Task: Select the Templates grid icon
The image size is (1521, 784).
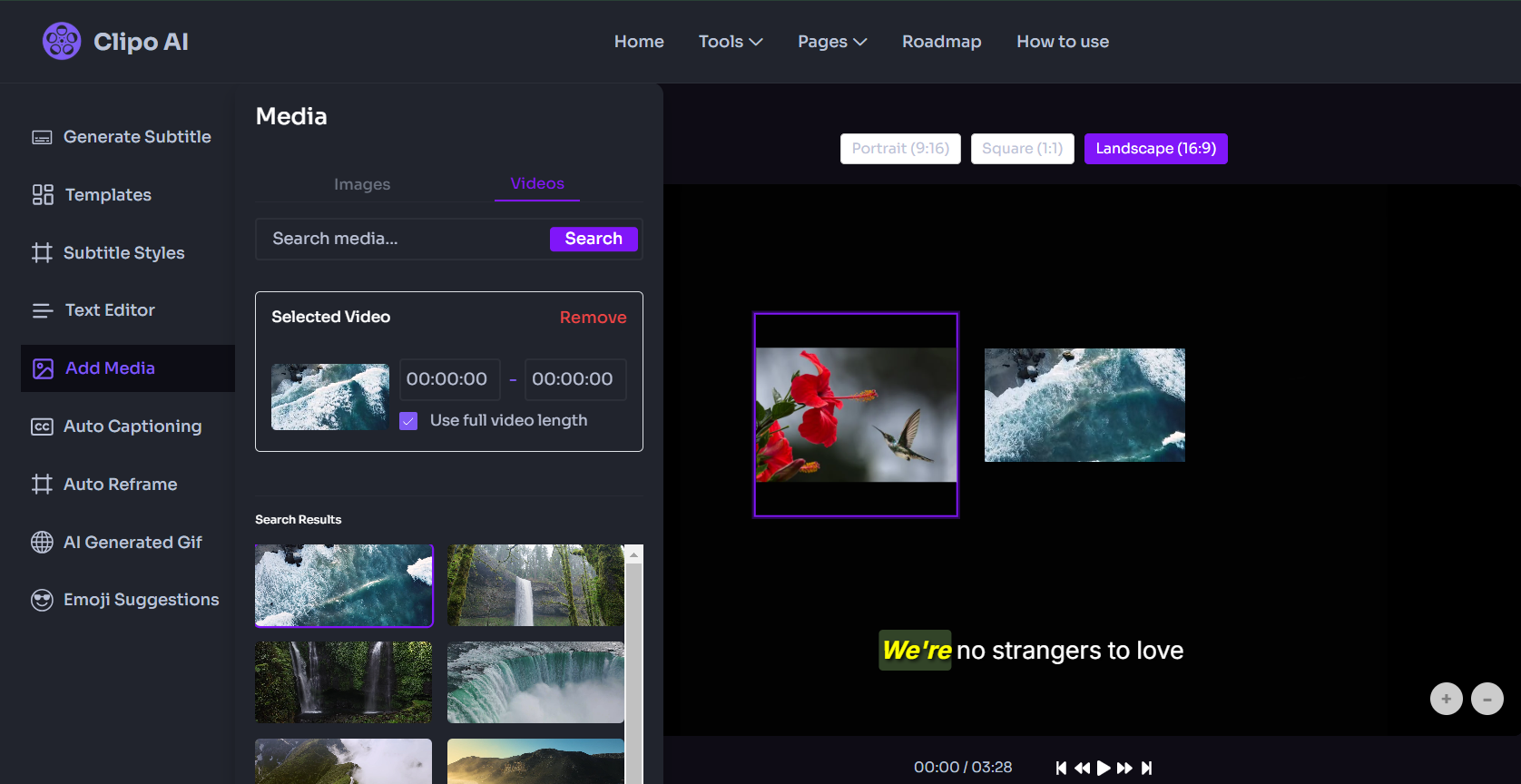Action: 43,195
